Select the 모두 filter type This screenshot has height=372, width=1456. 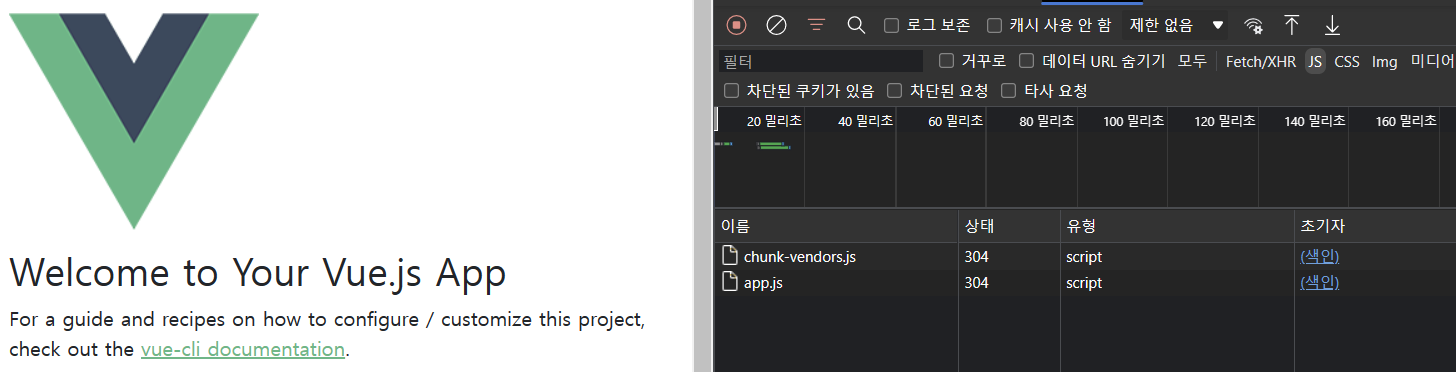point(1192,61)
